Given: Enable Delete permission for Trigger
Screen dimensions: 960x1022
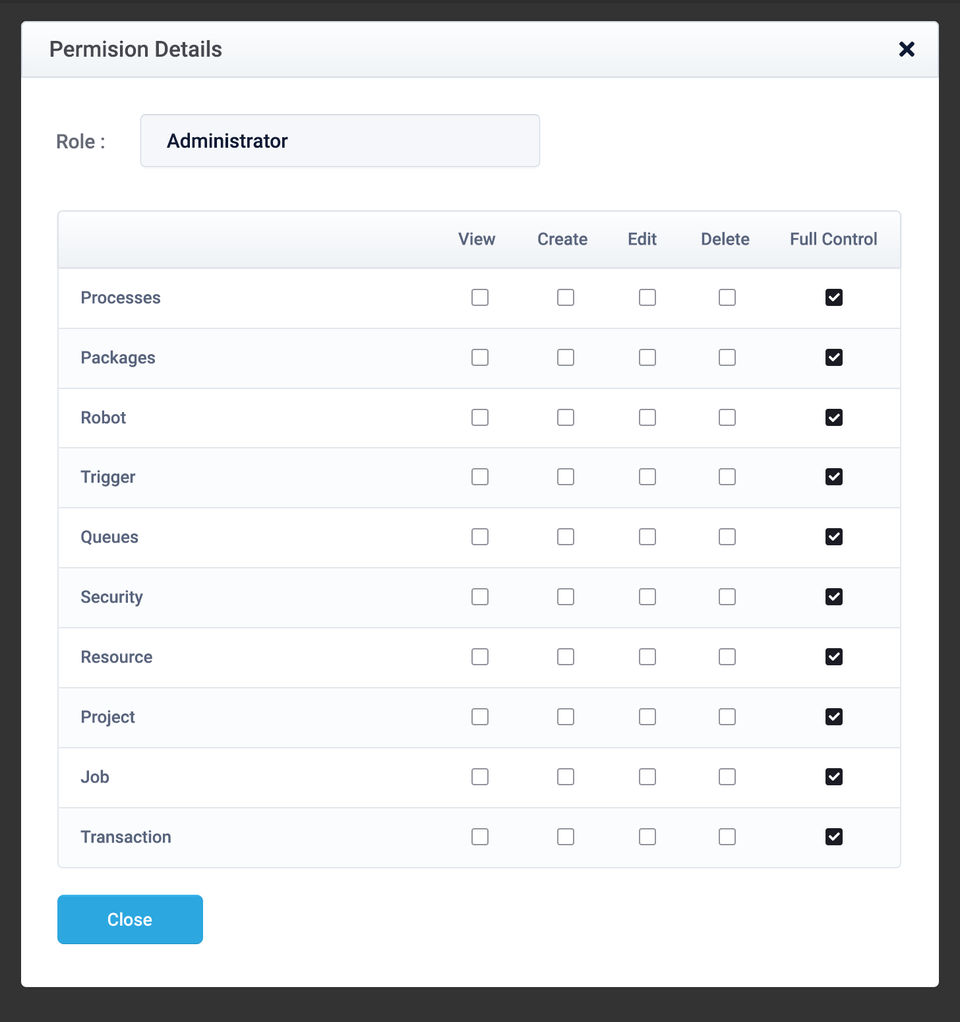Looking at the screenshot, I should 727,477.
